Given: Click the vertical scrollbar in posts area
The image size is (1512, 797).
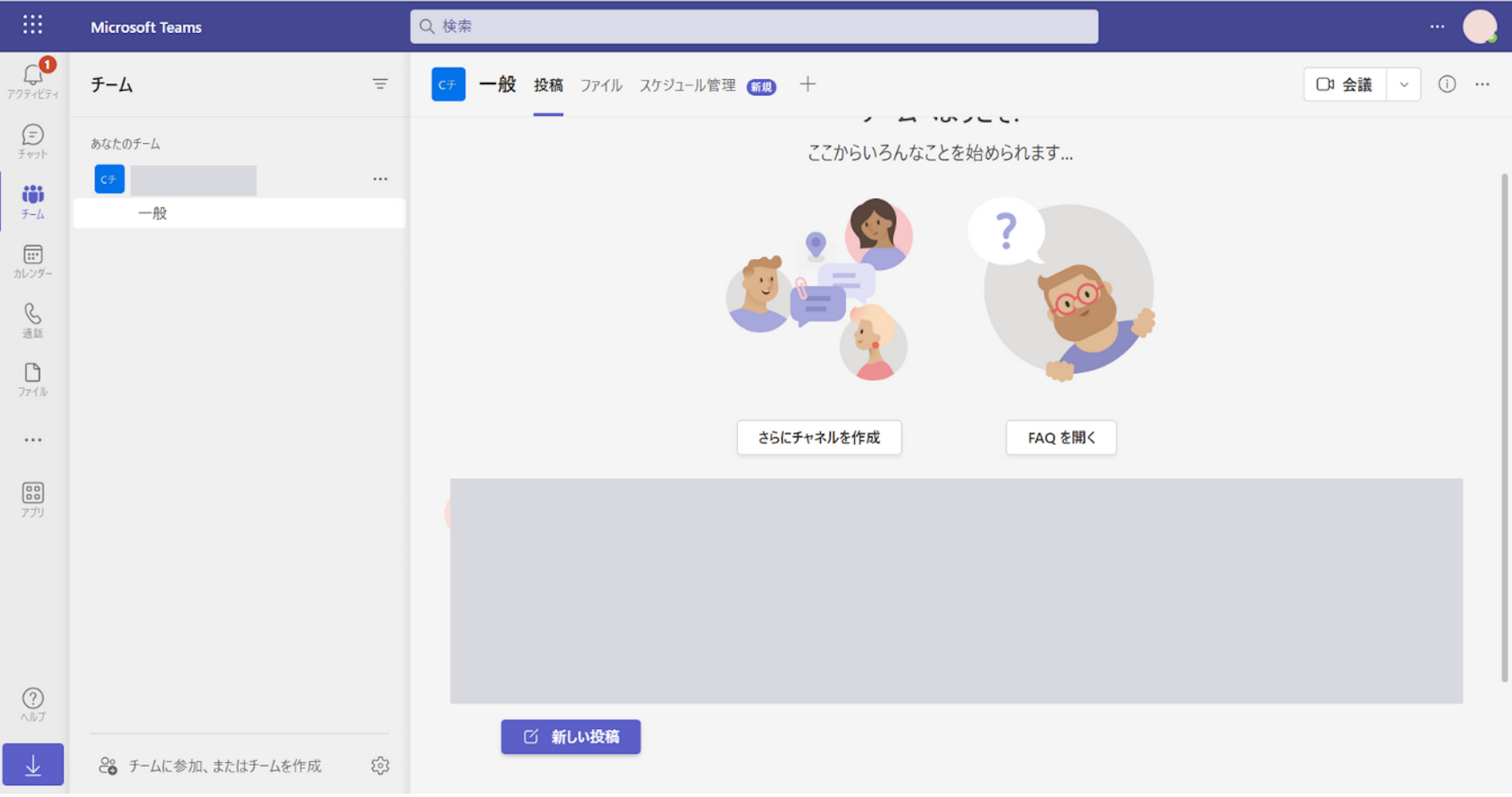Looking at the screenshot, I should click(x=1504, y=428).
